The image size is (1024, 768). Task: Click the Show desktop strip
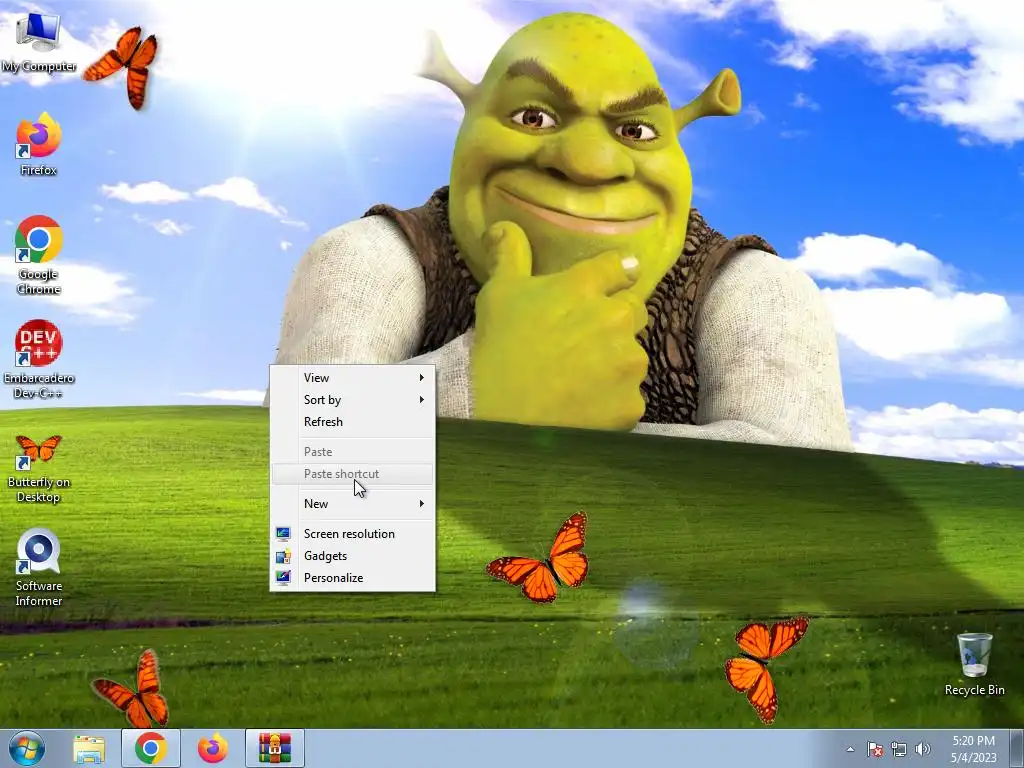pos(1018,748)
